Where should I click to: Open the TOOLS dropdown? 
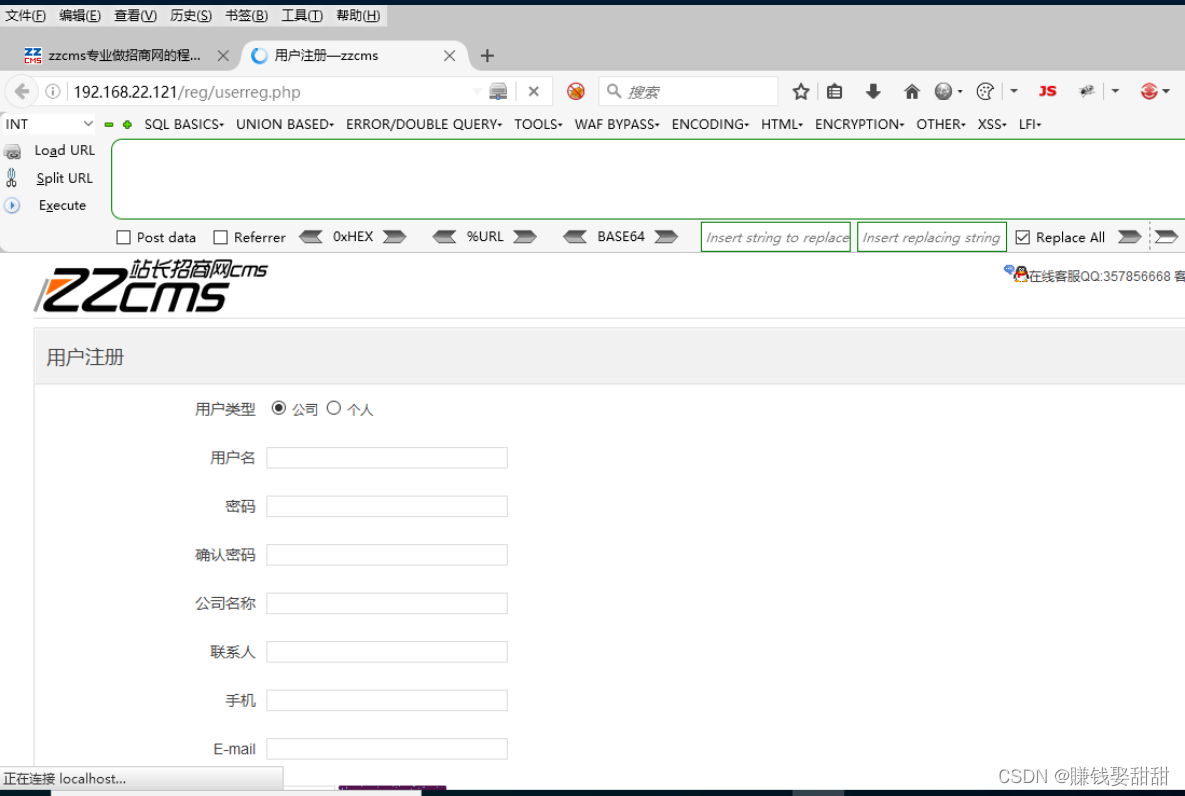[x=538, y=124]
